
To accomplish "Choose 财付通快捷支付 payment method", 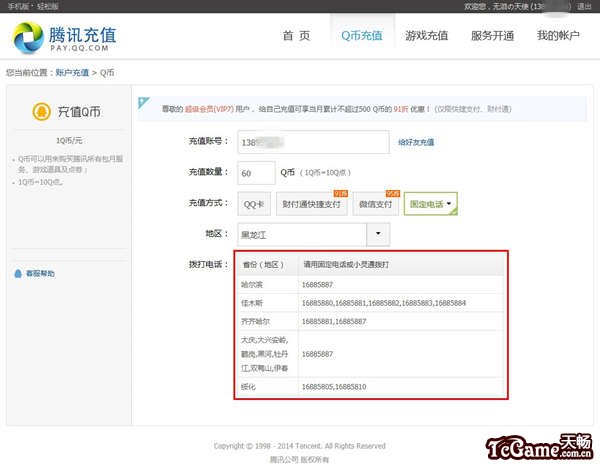I will 311,204.
